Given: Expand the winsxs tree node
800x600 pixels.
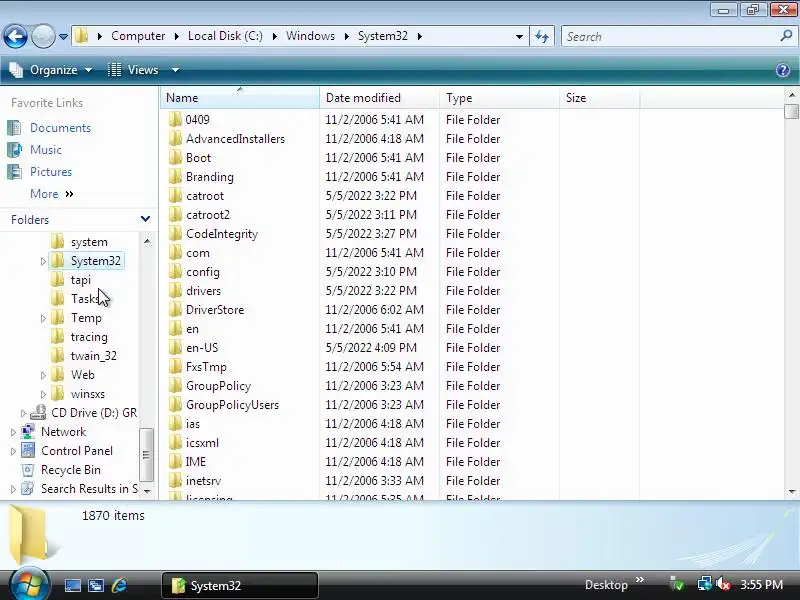Looking at the screenshot, I should pyautogui.click(x=43, y=394).
